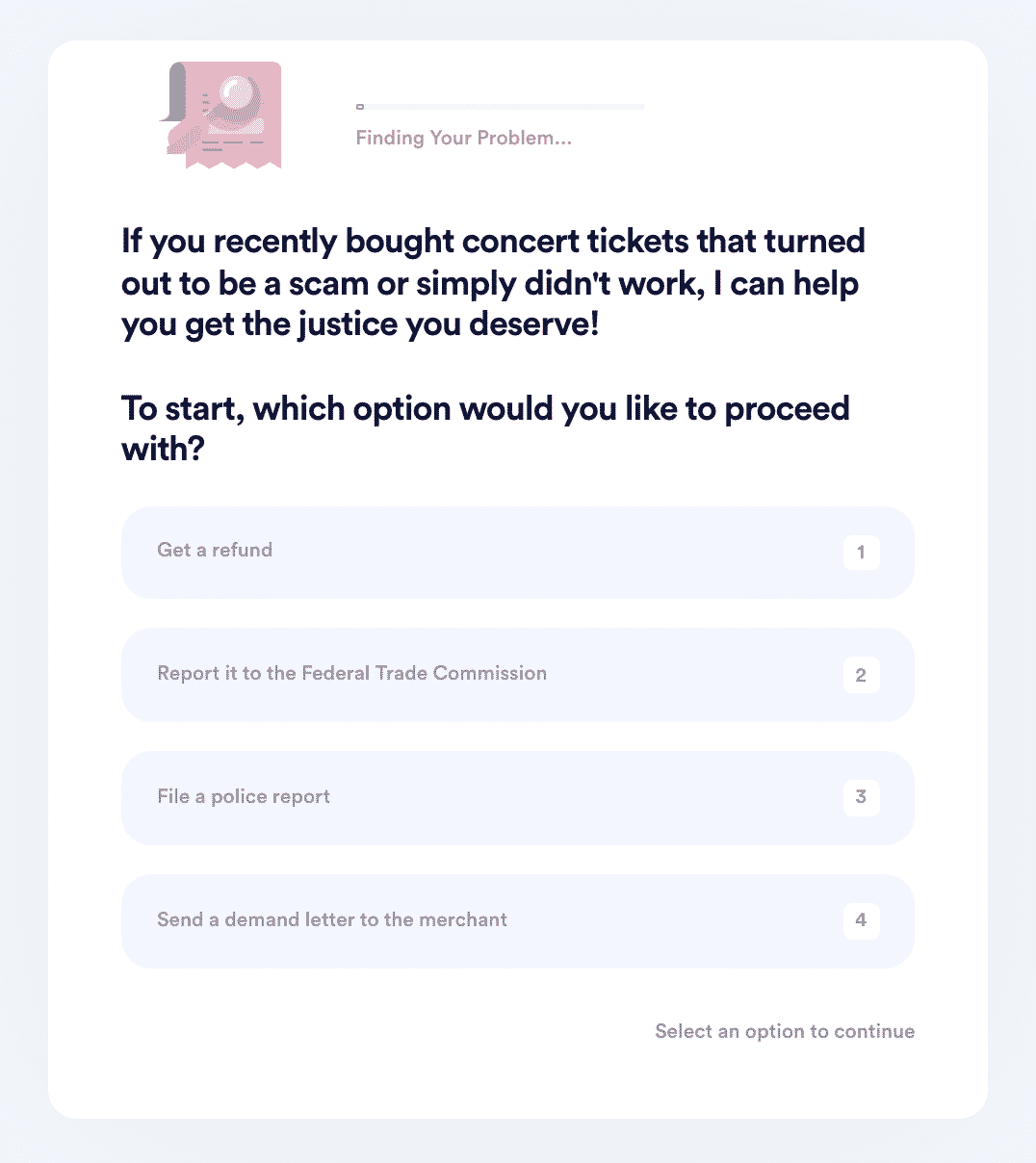Click the number 3 shortcut badge
The width and height of the screenshot is (1036, 1163).
(861, 797)
